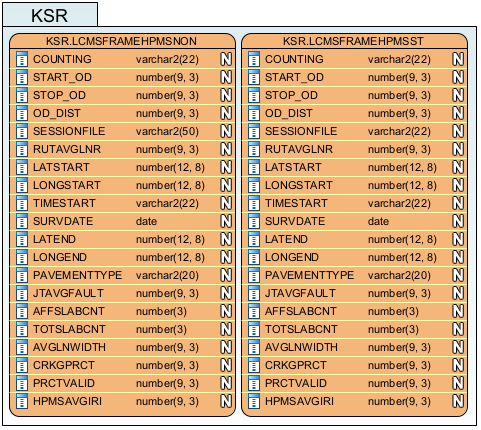Select varchar2(50) type of SESSIONFILE in LCMSFRAMEHPMSNON
The height and width of the screenshot is (430, 481).
tap(167, 131)
